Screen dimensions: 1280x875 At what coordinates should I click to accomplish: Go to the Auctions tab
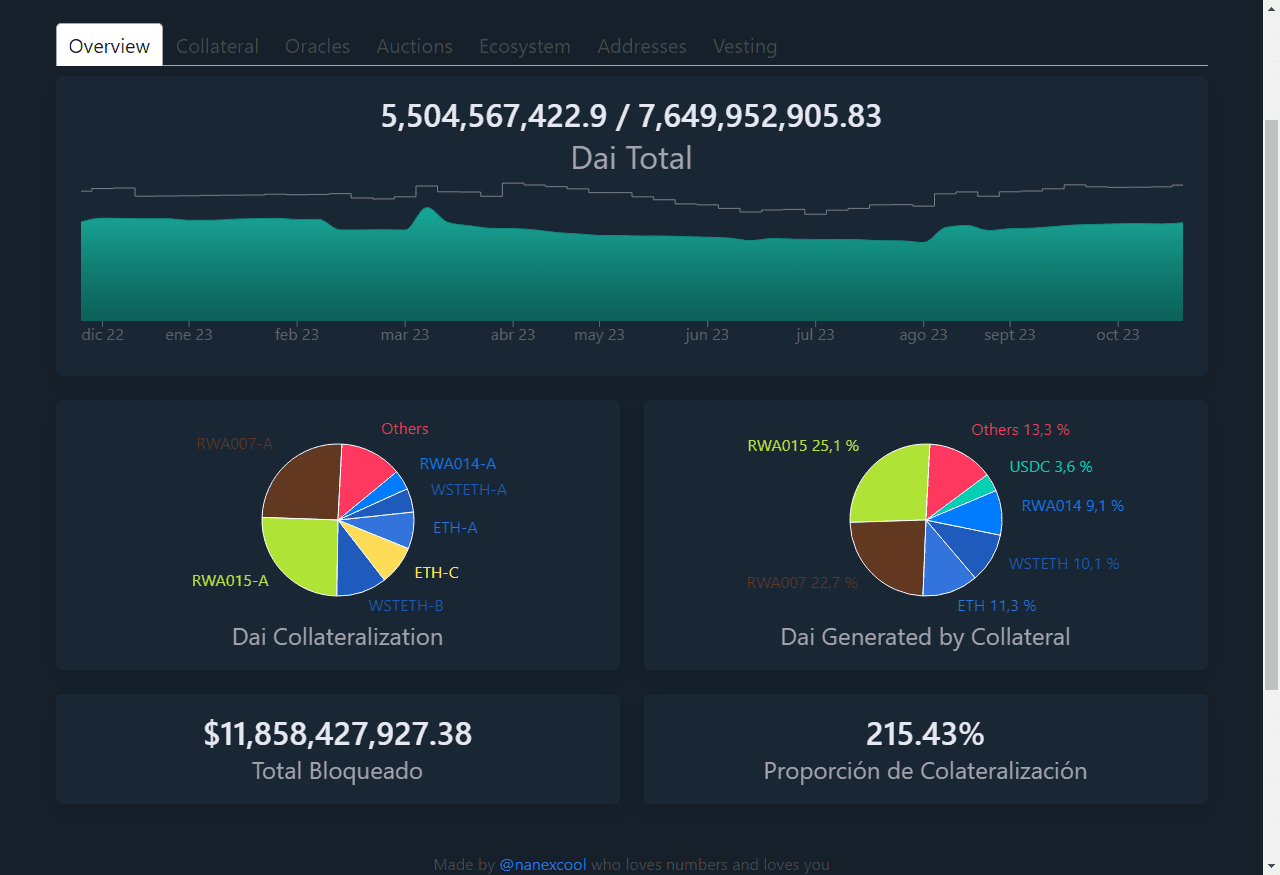414,46
